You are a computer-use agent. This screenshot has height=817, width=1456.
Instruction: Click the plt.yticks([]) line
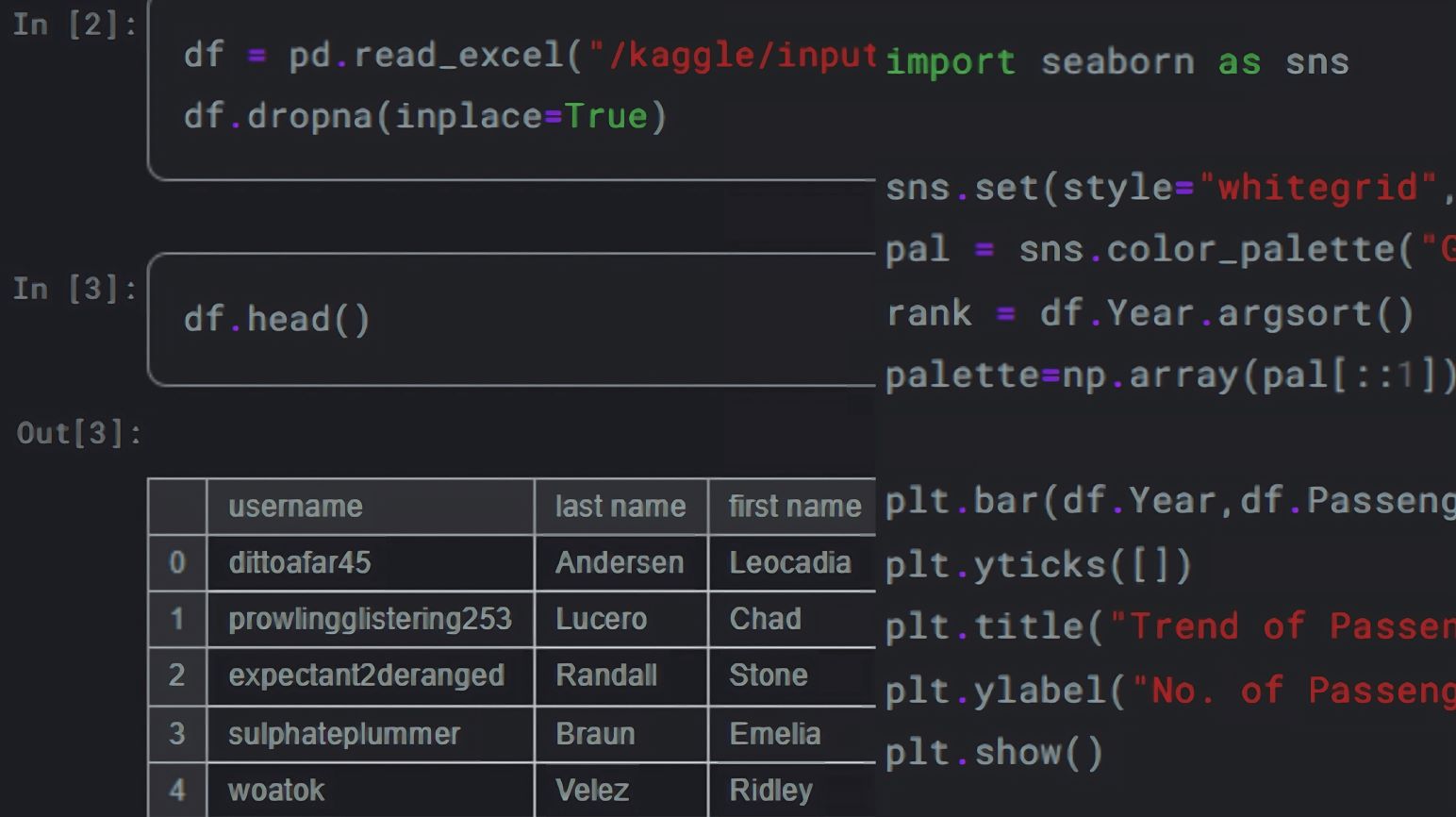[x=1039, y=564]
